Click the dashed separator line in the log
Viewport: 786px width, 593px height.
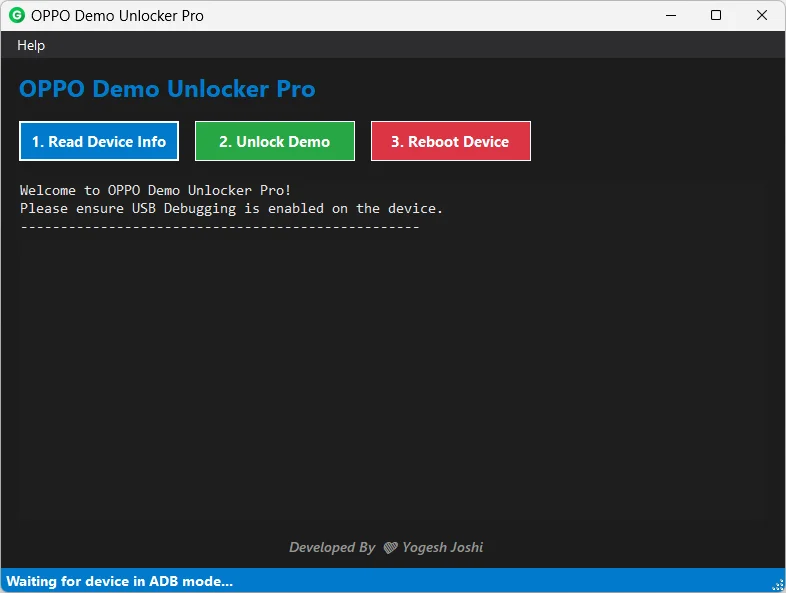219,227
